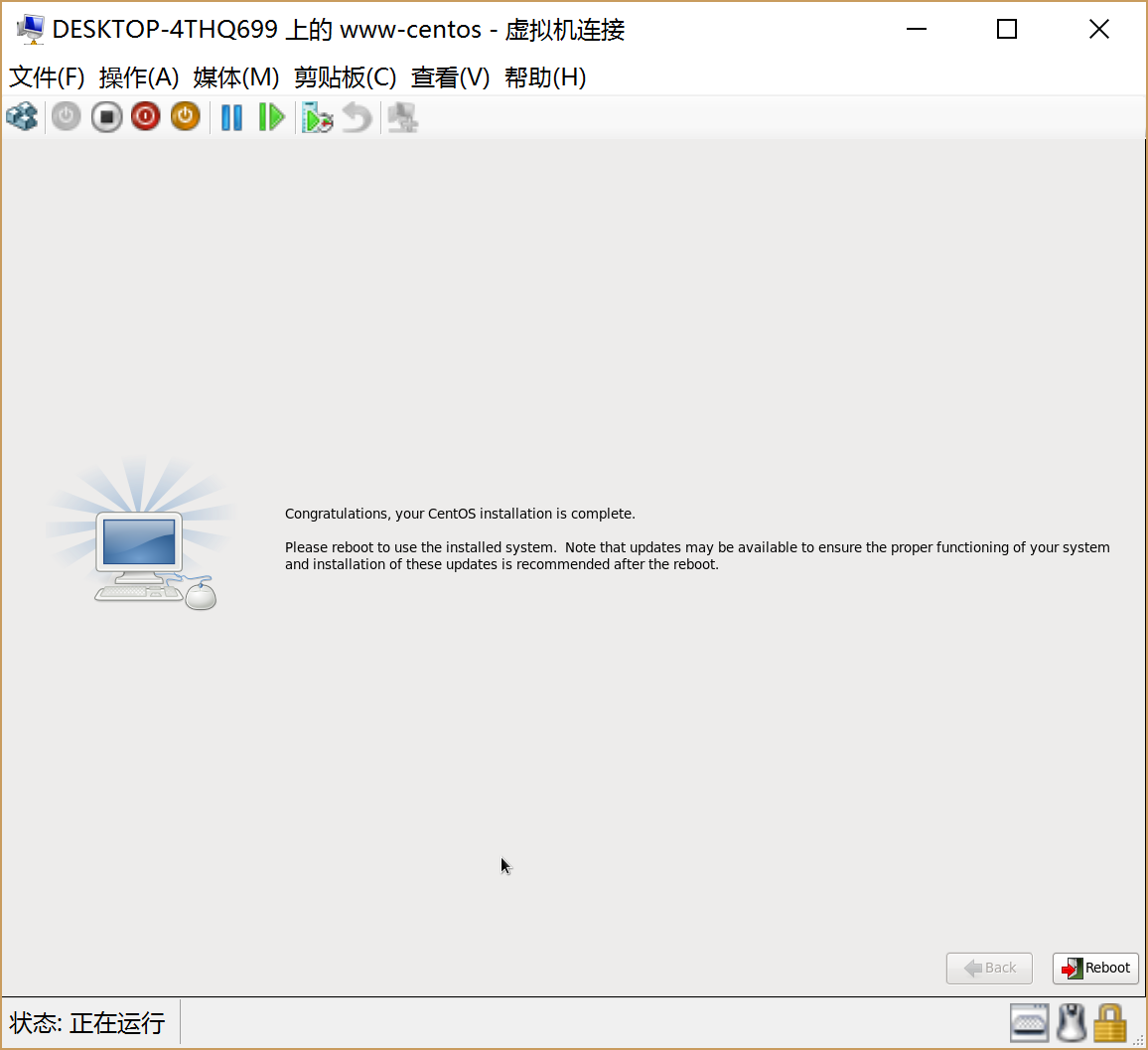Minimize the virtual machine connection window

pos(917,29)
